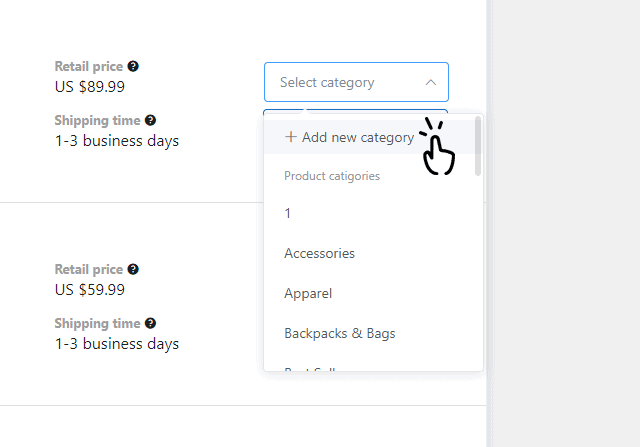
Task: Collapse dropdown using the chevron arrow
Action: [x=431, y=82]
